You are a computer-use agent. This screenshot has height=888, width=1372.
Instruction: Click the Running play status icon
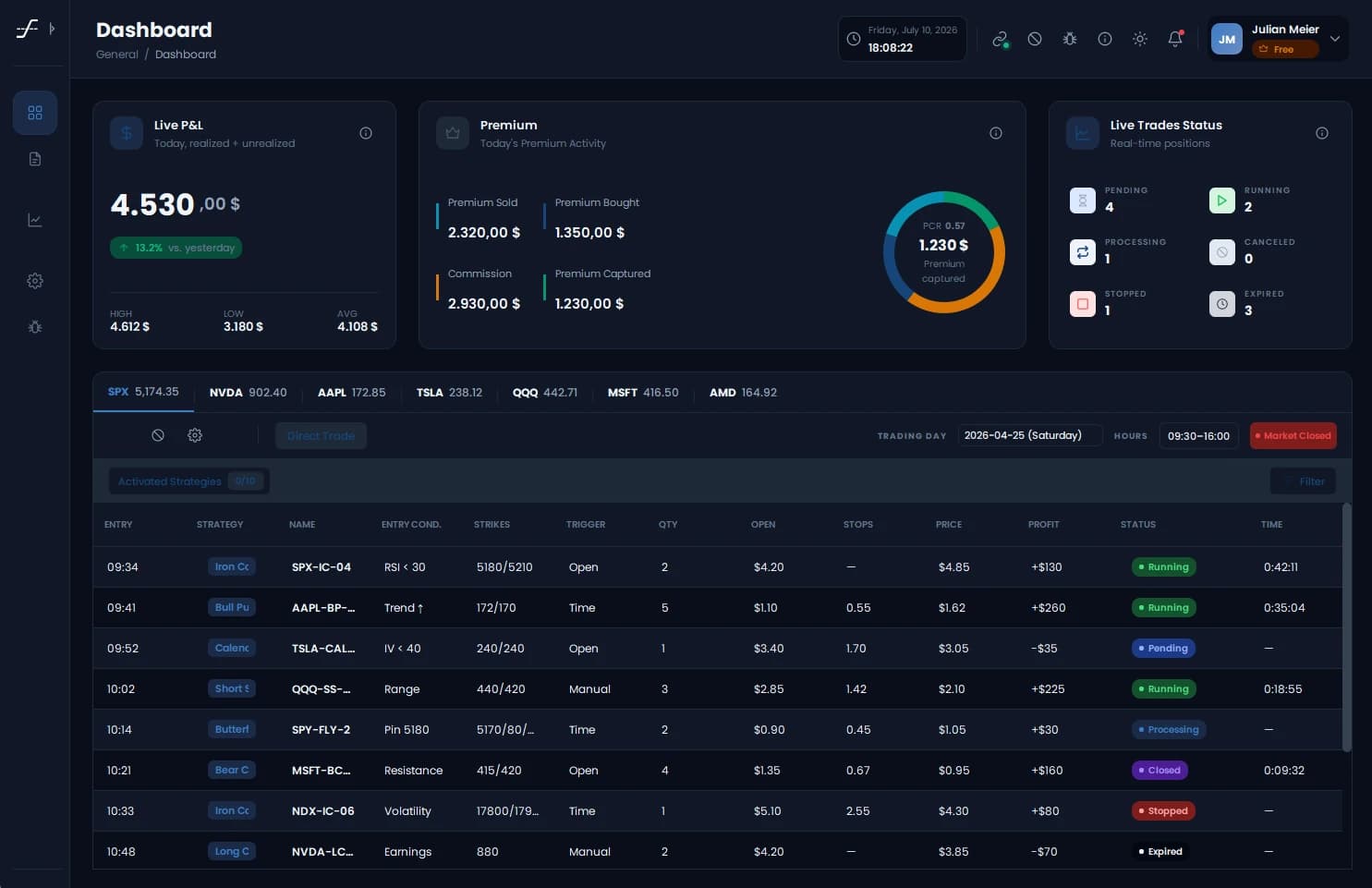(1222, 201)
